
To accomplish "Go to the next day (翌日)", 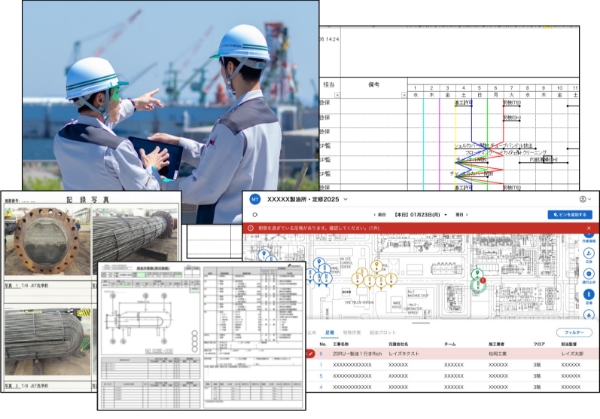I will coord(462,215).
